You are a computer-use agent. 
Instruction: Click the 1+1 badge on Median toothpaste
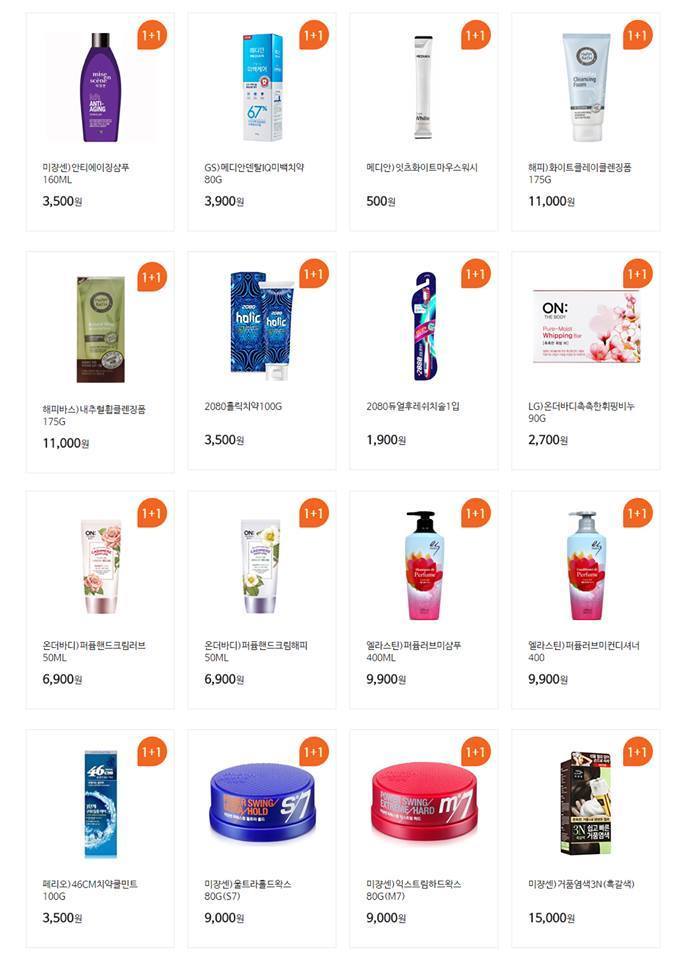[314, 36]
